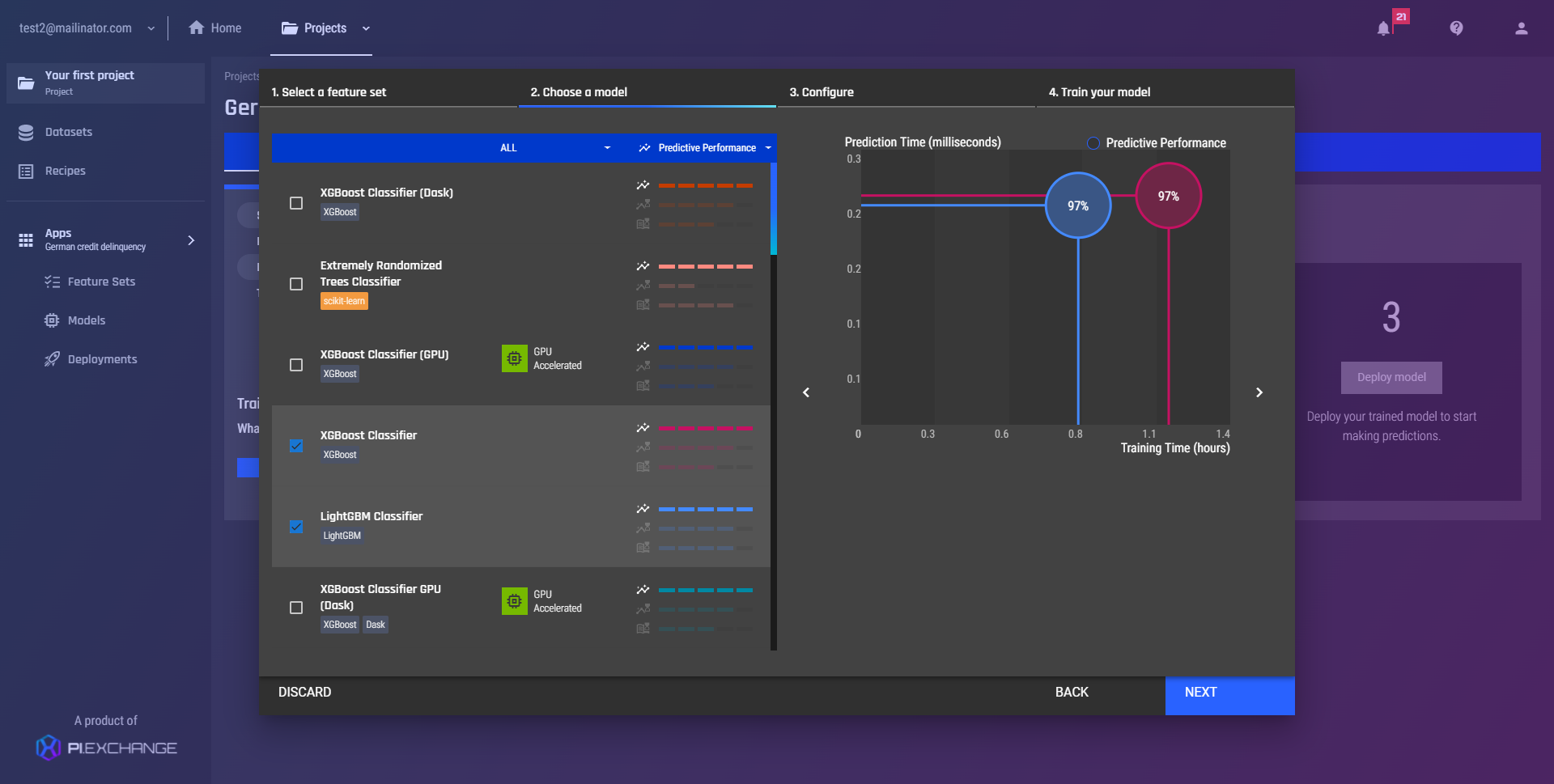Select the Predictive Performance radio button above chart
Screen dimensions: 1554x784
(x=1093, y=143)
